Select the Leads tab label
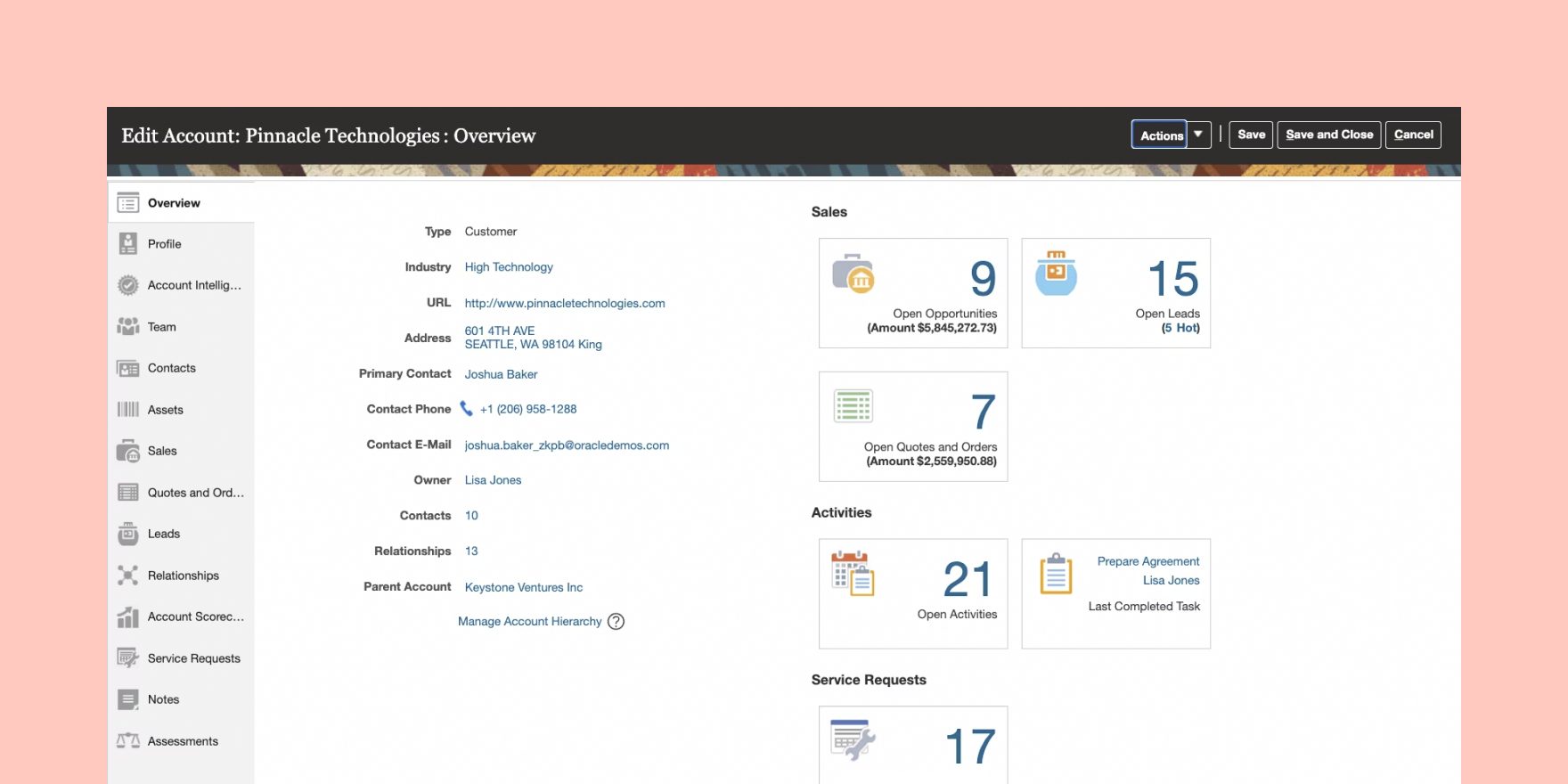The width and height of the screenshot is (1568, 784). click(x=164, y=534)
